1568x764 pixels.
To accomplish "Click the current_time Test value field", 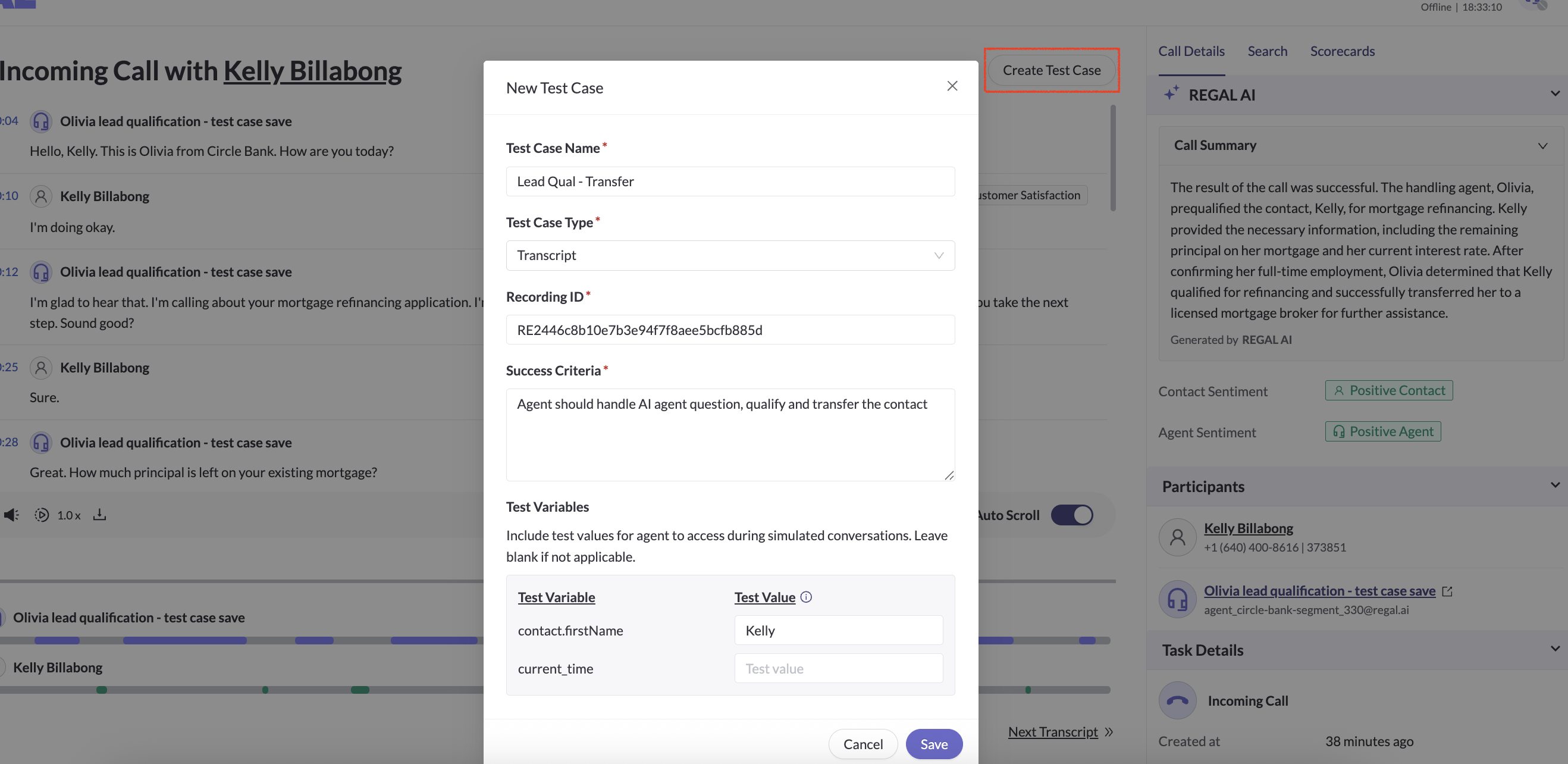I will [x=838, y=668].
